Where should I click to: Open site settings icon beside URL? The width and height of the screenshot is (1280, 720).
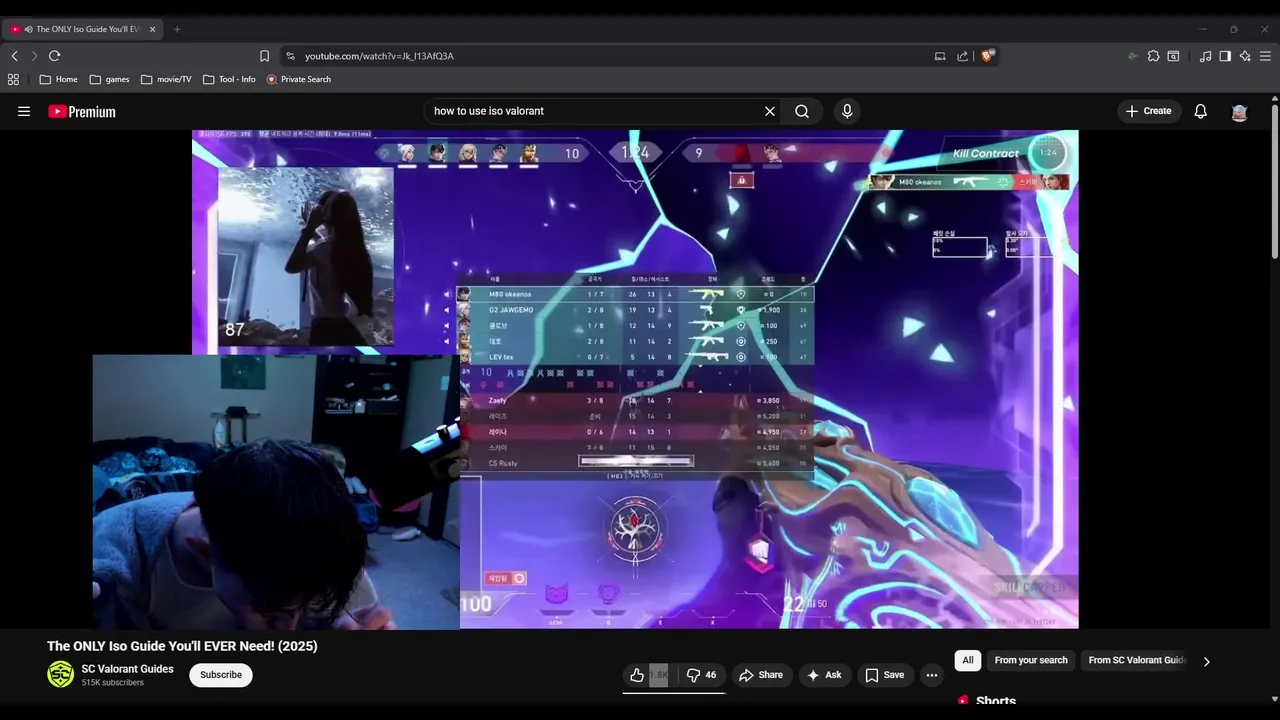(290, 56)
